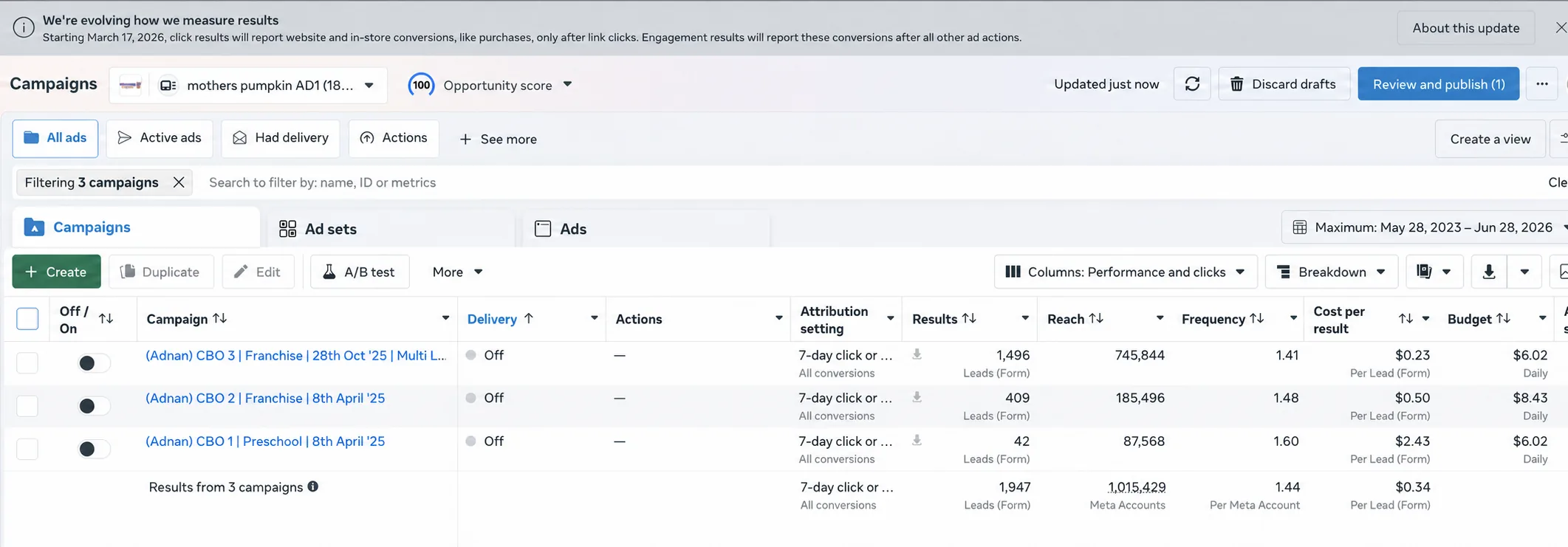
Task: Click the Opportunity score 100 circle
Action: click(421, 85)
